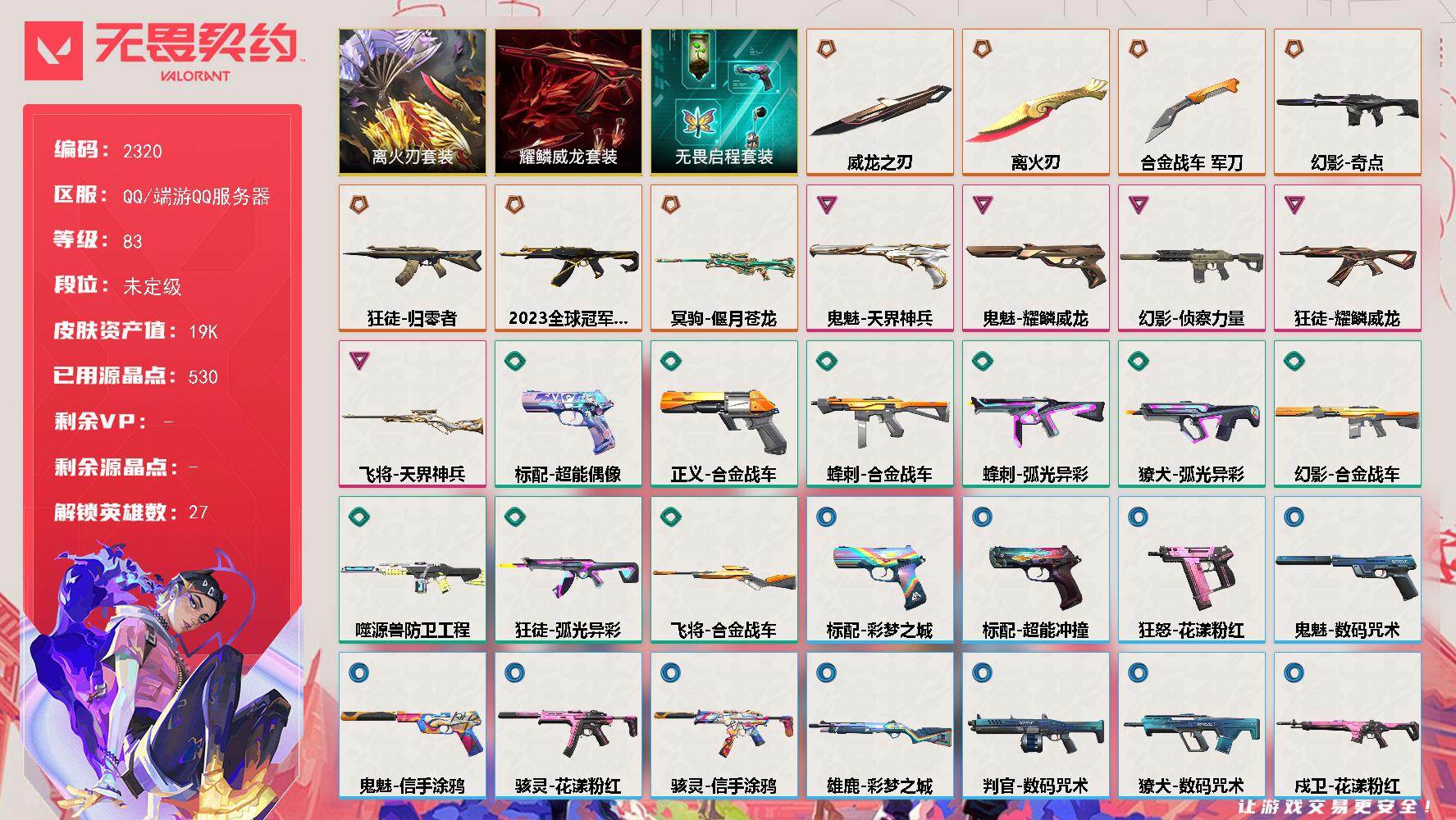
Task: Pick the 冥驹-偃月苍龙 sniper skin
Action: click(723, 258)
